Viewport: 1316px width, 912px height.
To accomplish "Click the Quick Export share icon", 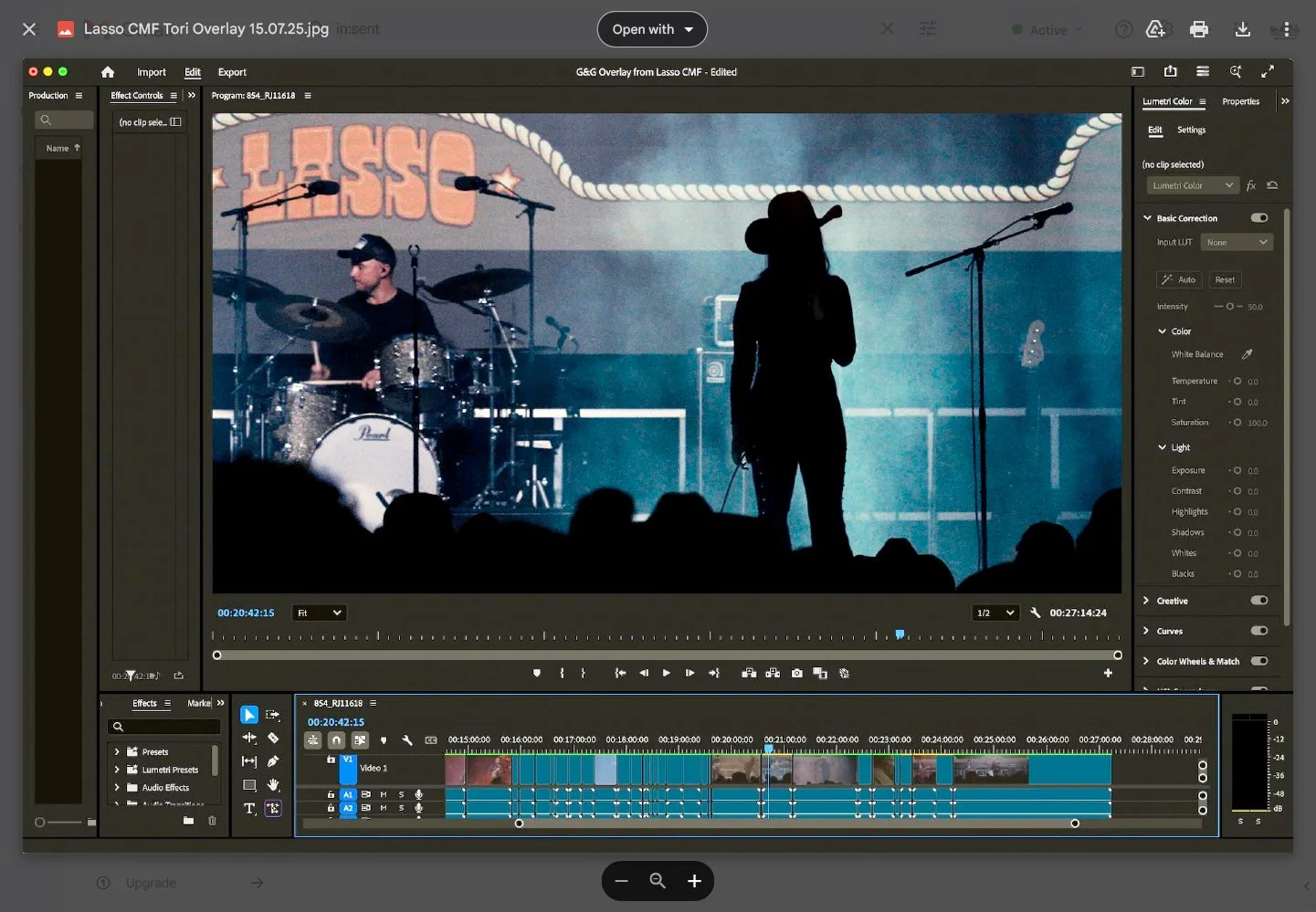I will click(x=1171, y=71).
